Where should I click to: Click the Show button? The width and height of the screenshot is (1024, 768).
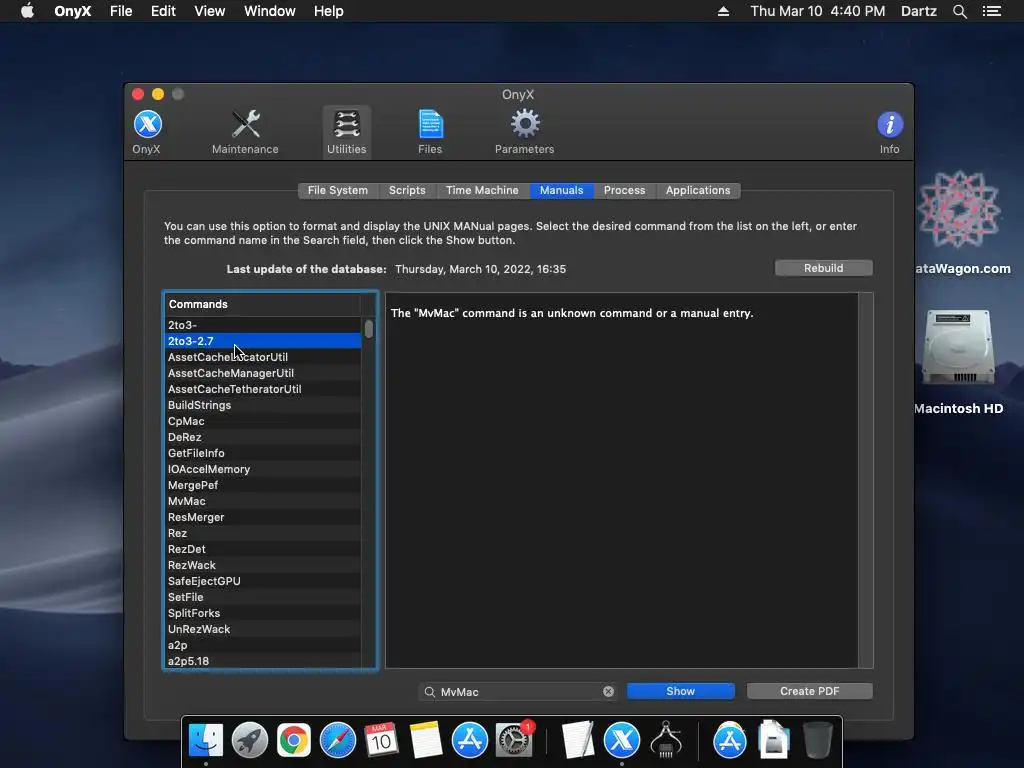pos(680,691)
